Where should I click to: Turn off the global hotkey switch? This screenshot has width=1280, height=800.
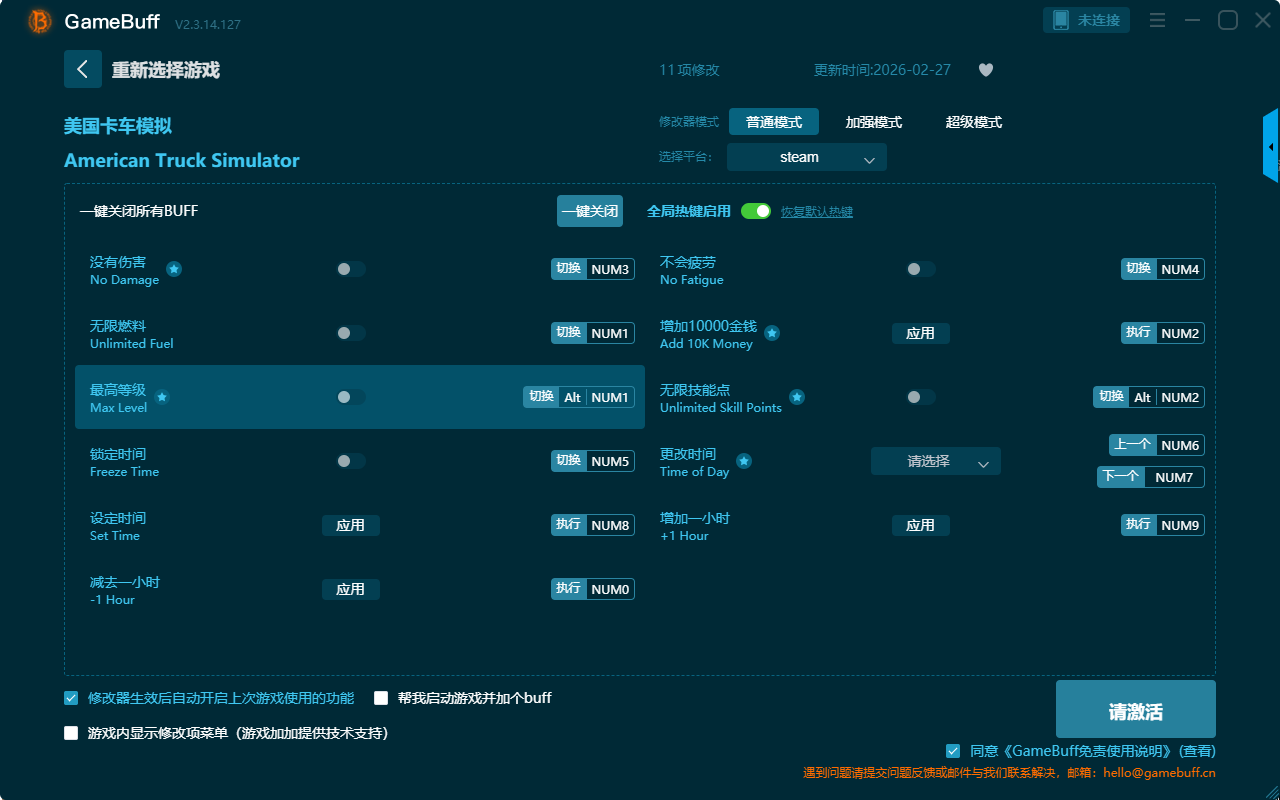point(756,211)
